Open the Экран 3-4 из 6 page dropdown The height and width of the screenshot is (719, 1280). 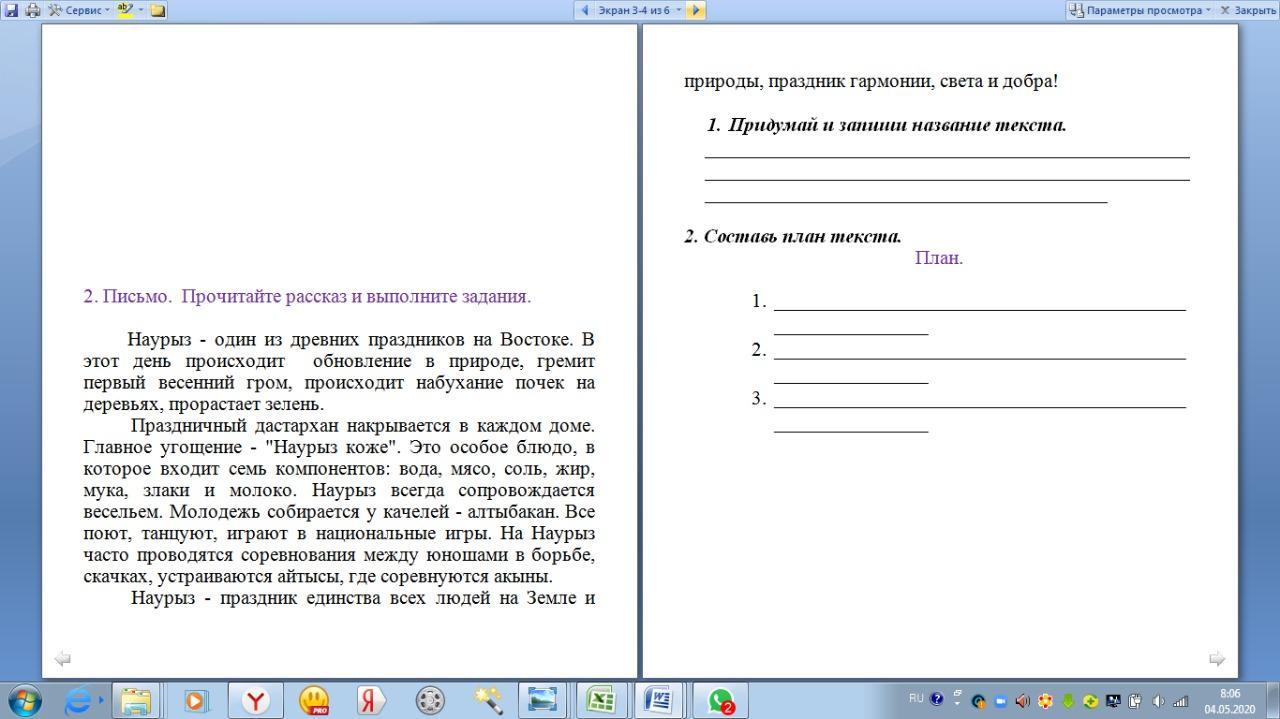pos(640,10)
